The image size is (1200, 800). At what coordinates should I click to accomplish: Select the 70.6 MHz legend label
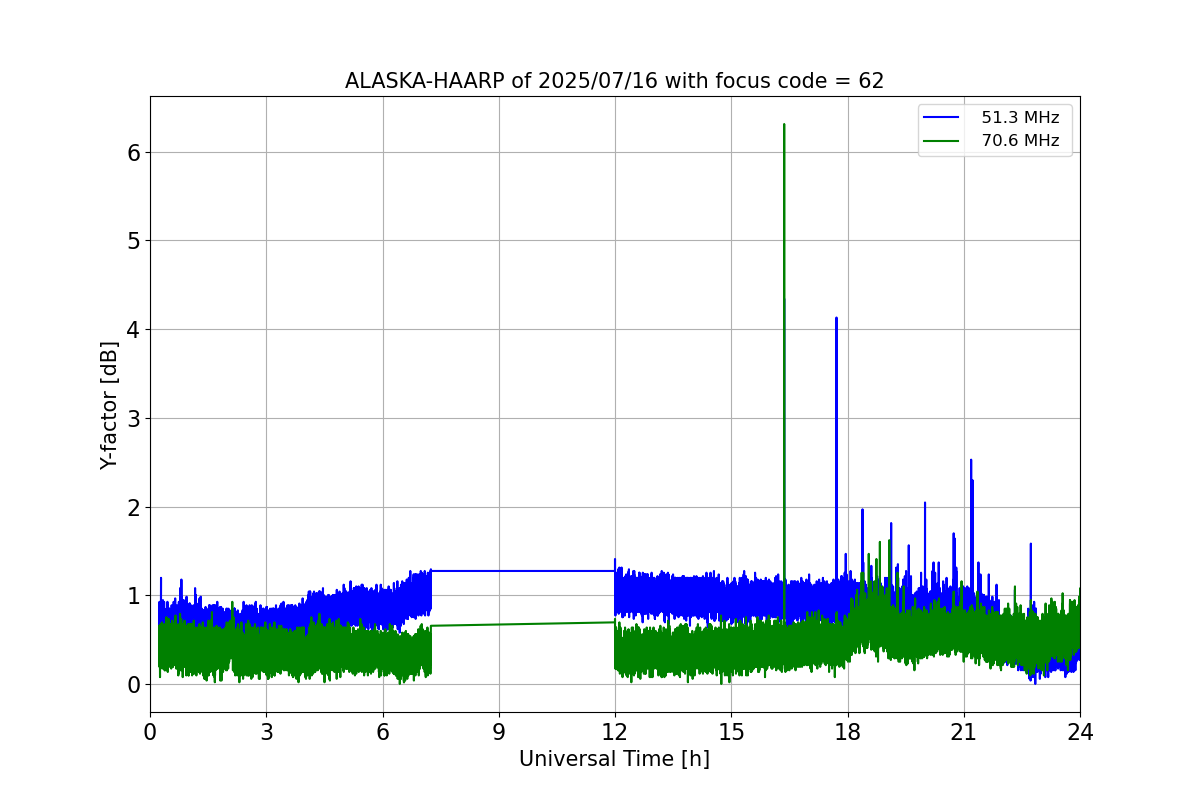pos(1020,141)
